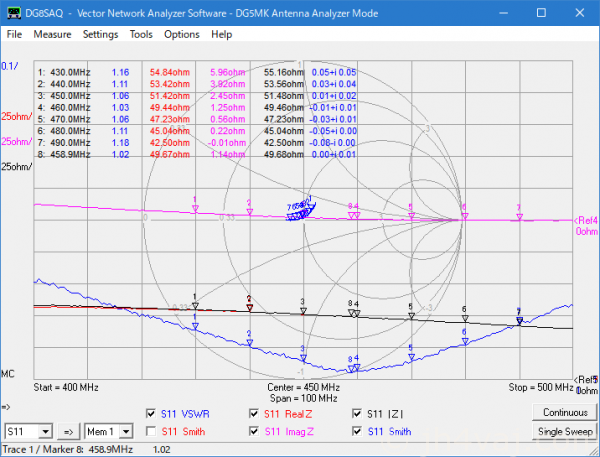
Task: Toggle the S11 |Z| trace checkbox
Action: [357, 413]
